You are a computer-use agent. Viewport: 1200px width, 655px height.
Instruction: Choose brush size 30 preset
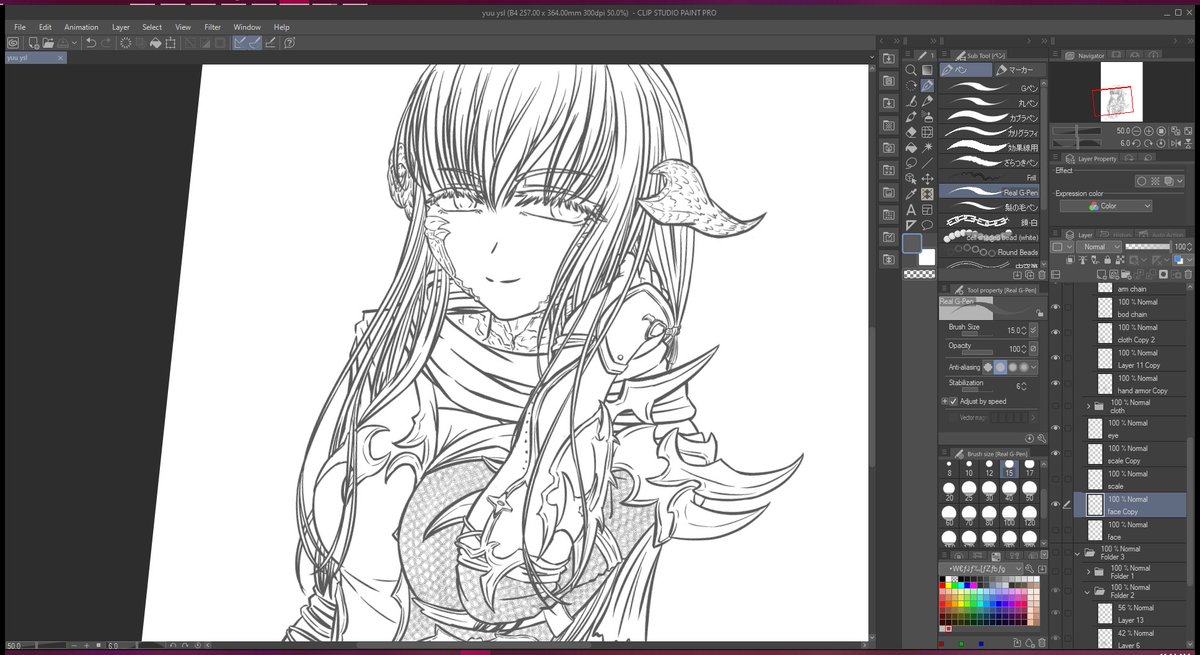[989, 489]
